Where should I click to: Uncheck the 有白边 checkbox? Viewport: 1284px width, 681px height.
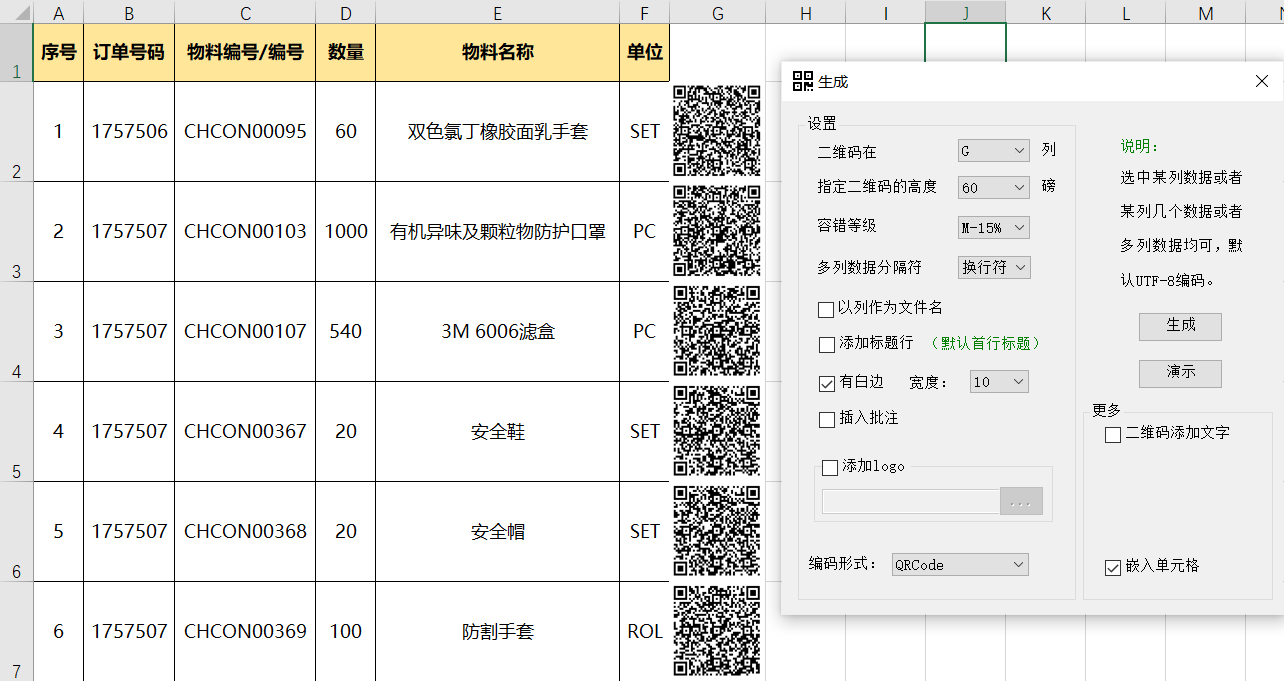click(x=826, y=383)
